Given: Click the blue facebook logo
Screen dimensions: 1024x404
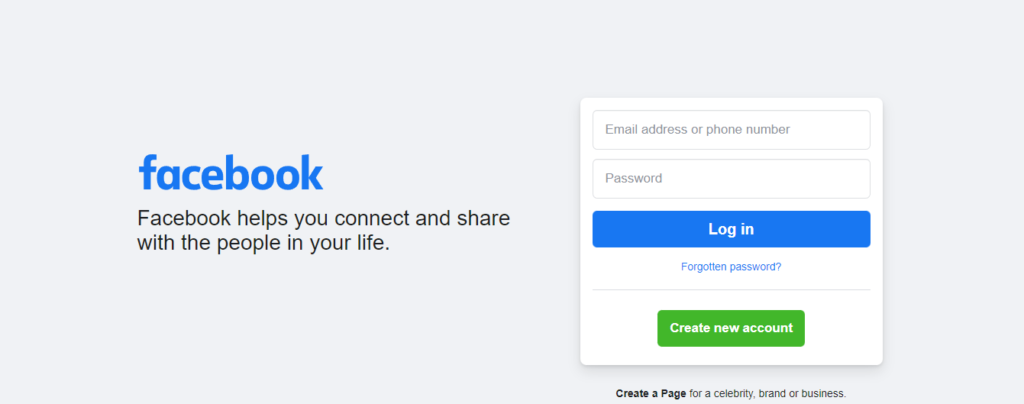Looking at the screenshot, I should [231, 173].
